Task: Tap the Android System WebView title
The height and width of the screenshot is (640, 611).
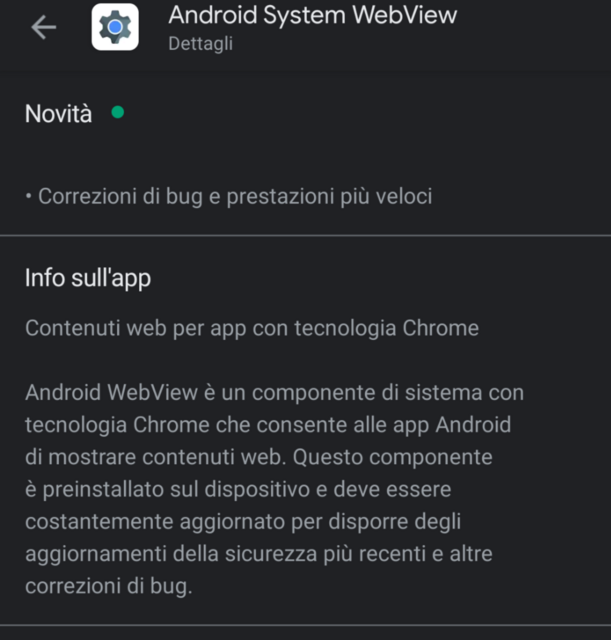Action: 313,15
